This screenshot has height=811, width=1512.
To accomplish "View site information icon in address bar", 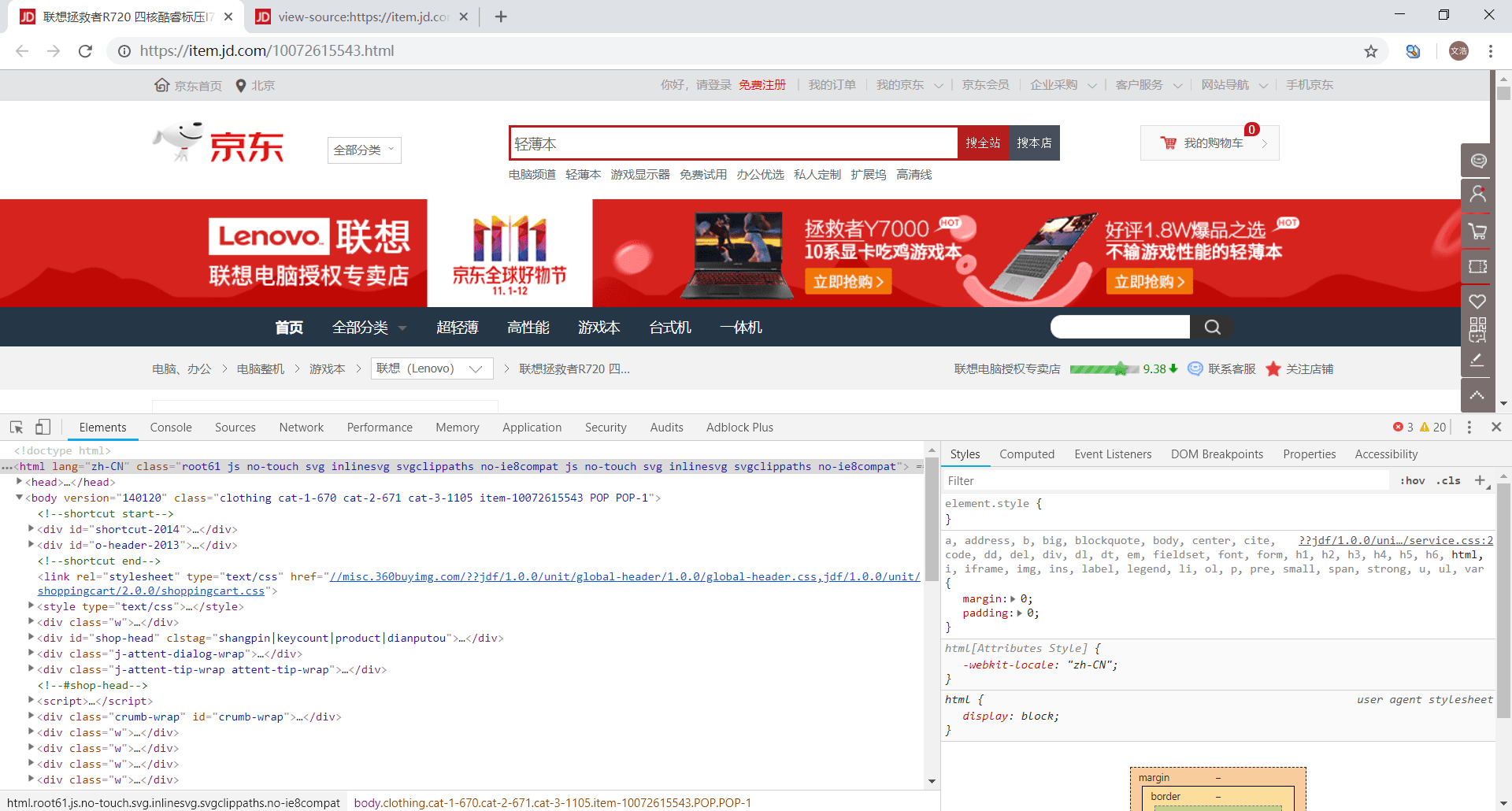I will pyautogui.click(x=124, y=51).
